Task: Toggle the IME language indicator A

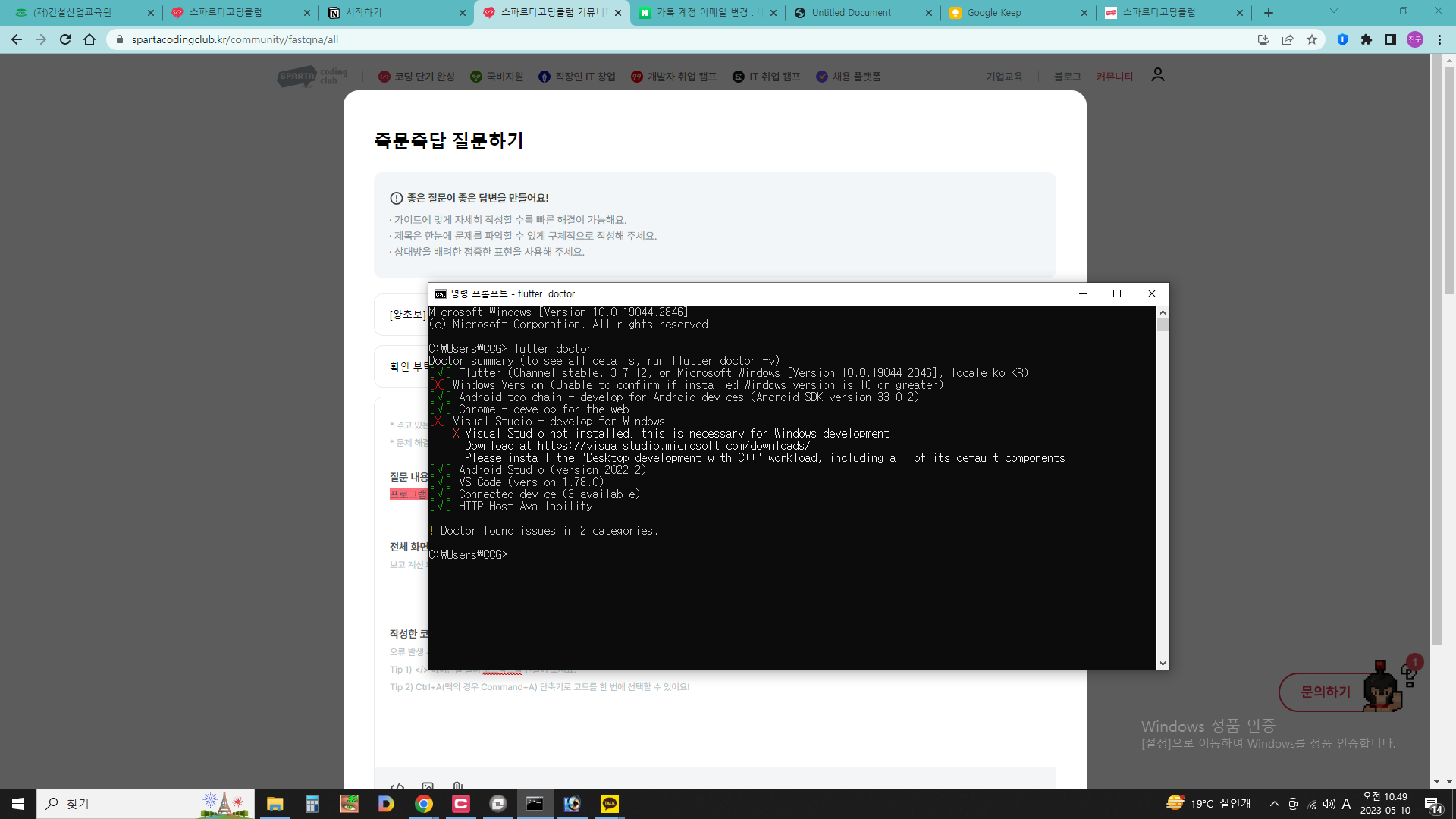Action: 1346,804
